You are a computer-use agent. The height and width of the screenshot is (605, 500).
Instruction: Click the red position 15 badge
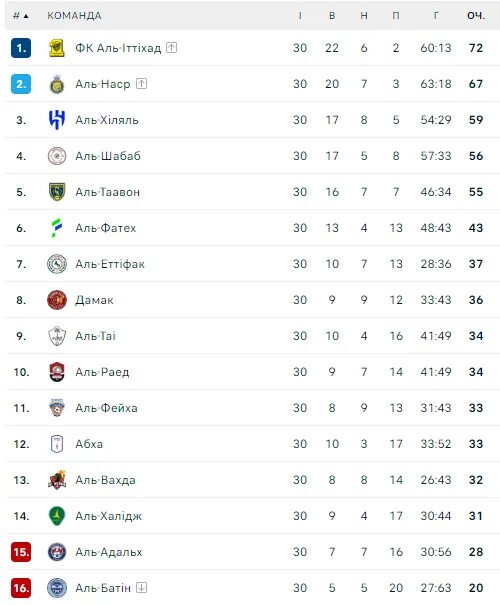coord(21,552)
